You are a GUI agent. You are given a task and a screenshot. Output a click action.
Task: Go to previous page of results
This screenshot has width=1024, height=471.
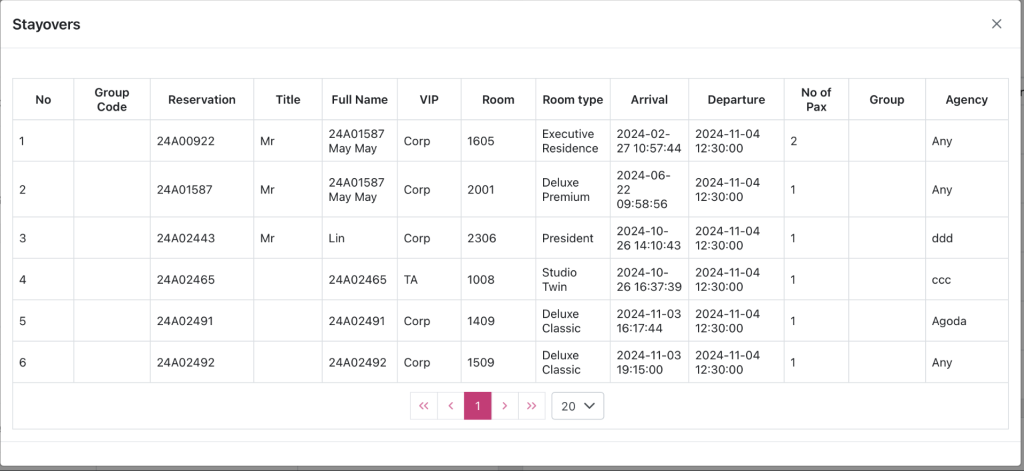451,406
